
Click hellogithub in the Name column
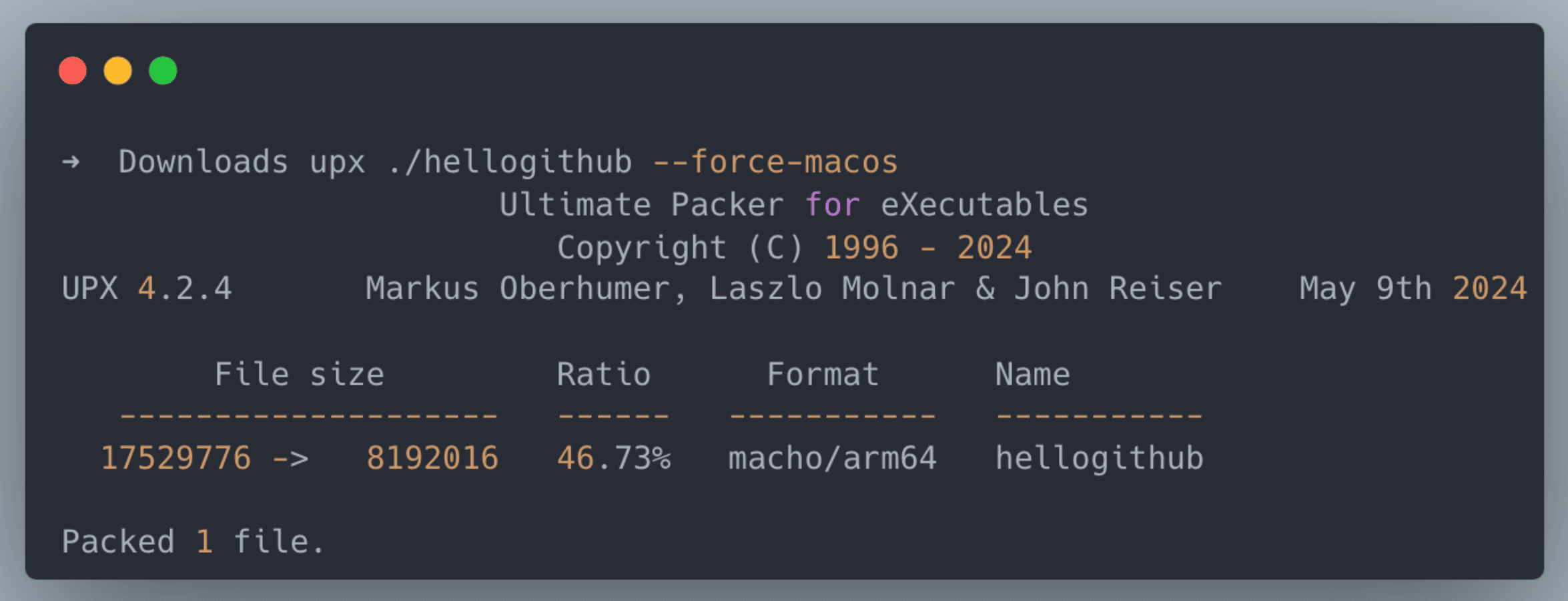(x=1100, y=458)
